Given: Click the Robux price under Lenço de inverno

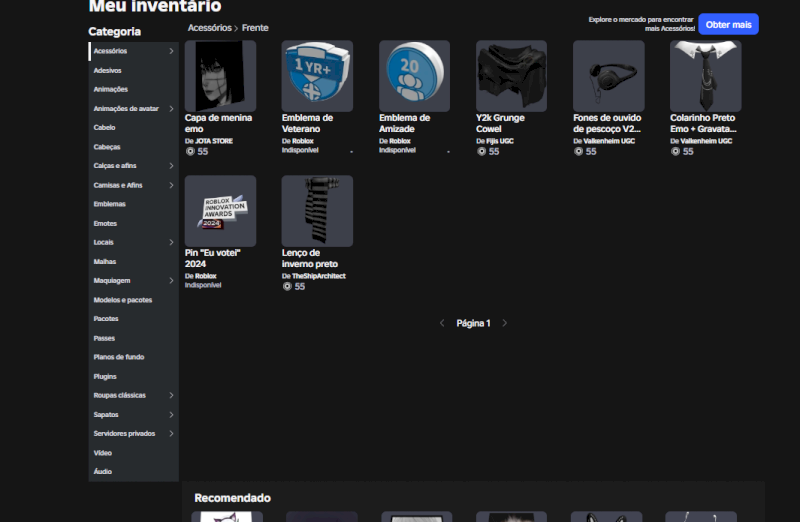Looking at the screenshot, I should pos(294,286).
